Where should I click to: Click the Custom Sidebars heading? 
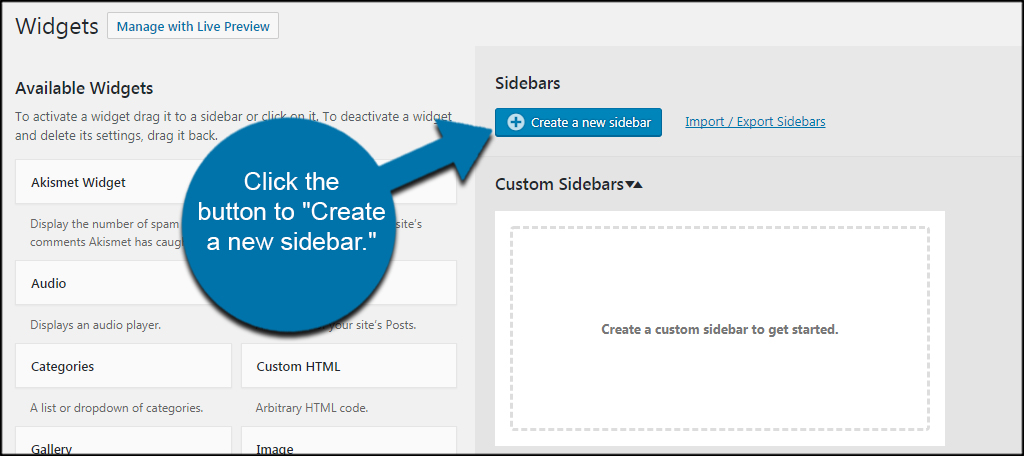(559, 185)
